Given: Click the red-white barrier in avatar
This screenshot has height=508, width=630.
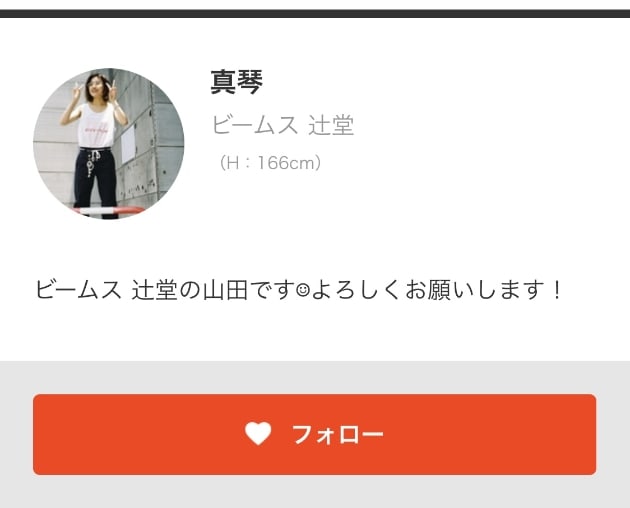Looking at the screenshot, I should [109, 211].
